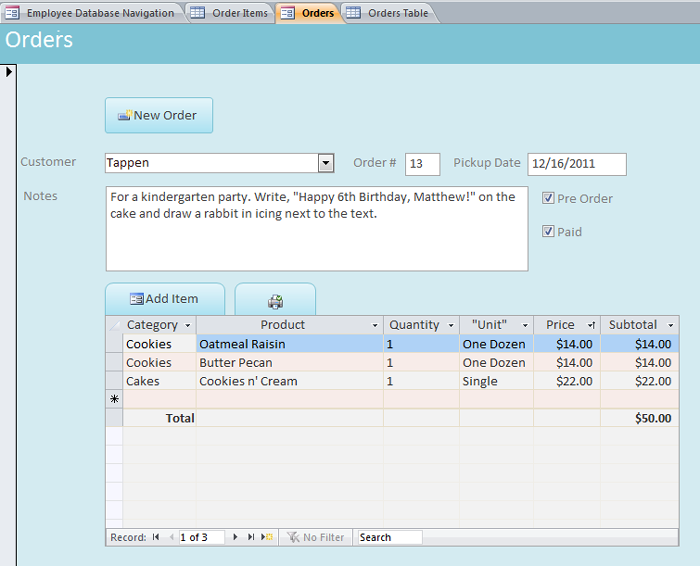This screenshot has height=566, width=700.
Task: Click into the Pickup Date field
Action: click(x=576, y=163)
